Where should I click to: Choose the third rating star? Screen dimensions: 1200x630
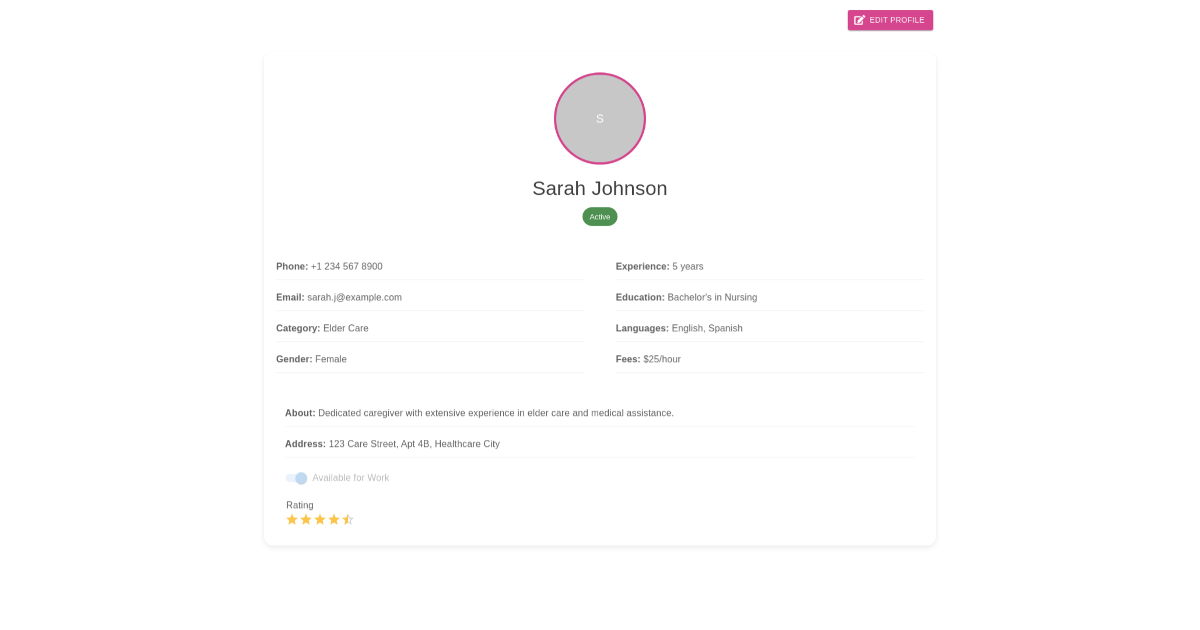[x=320, y=520]
